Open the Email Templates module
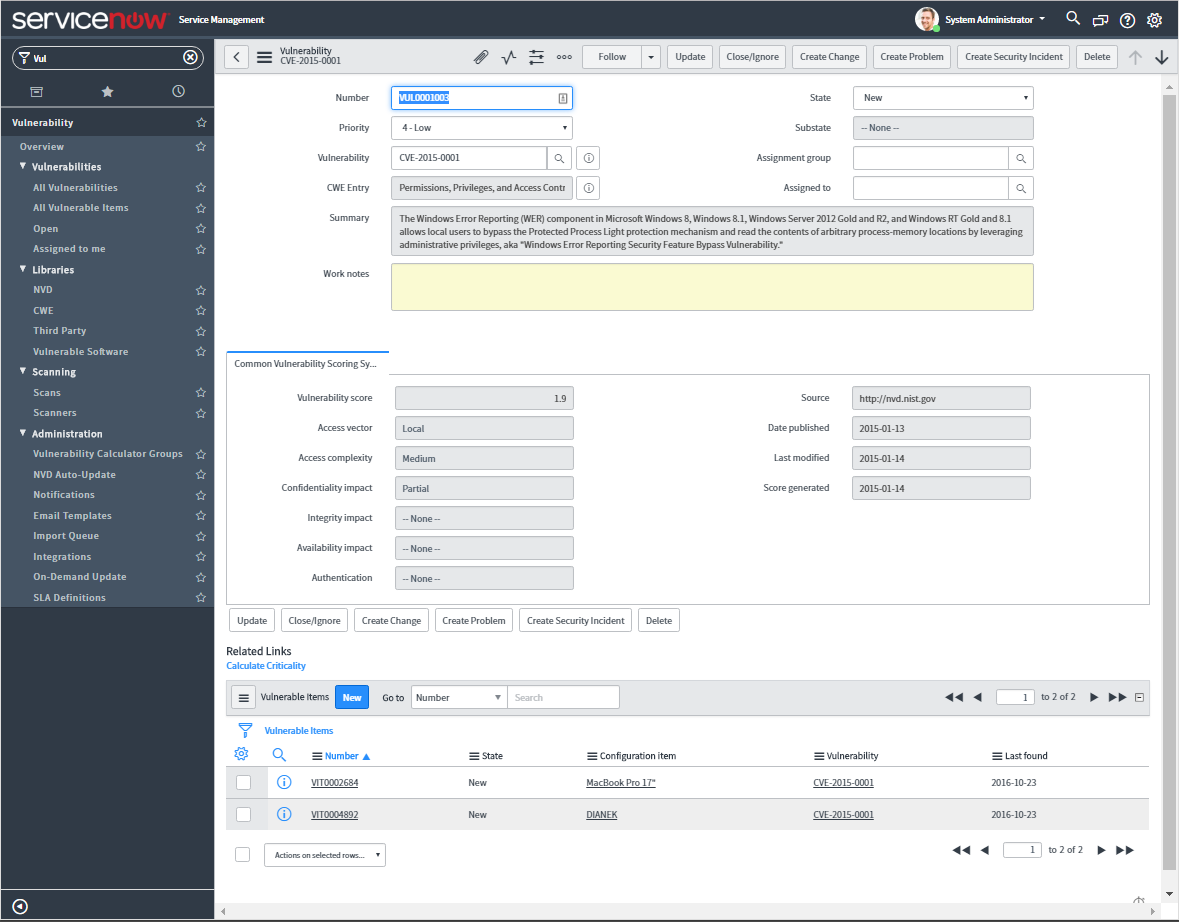The height and width of the screenshot is (922, 1179). [72, 516]
